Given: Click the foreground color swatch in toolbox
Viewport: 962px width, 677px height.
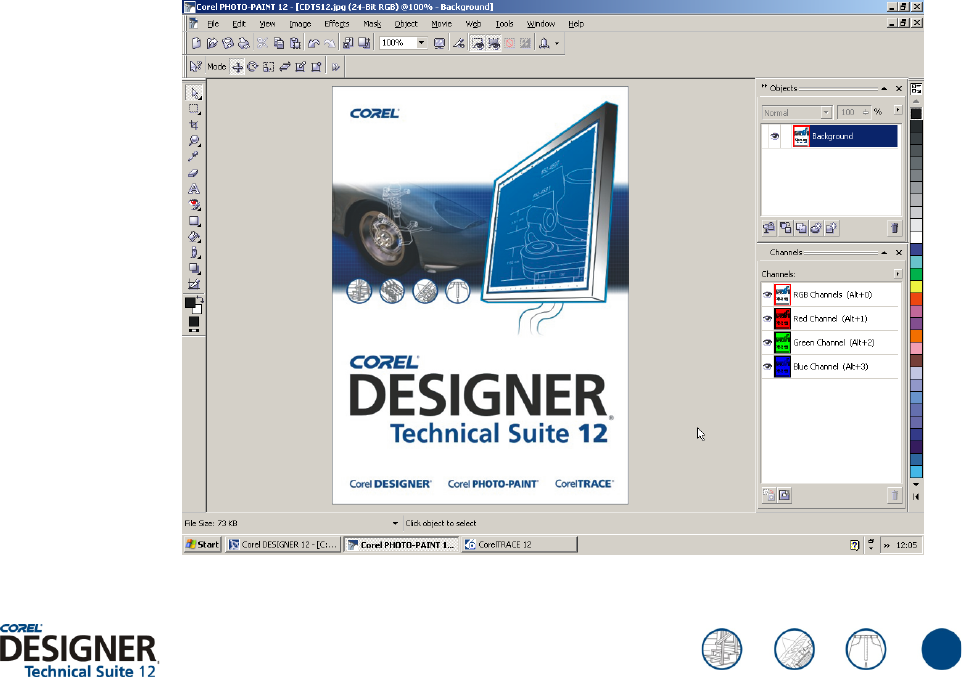Looking at the screenshot, I should [x=190, y=303].
